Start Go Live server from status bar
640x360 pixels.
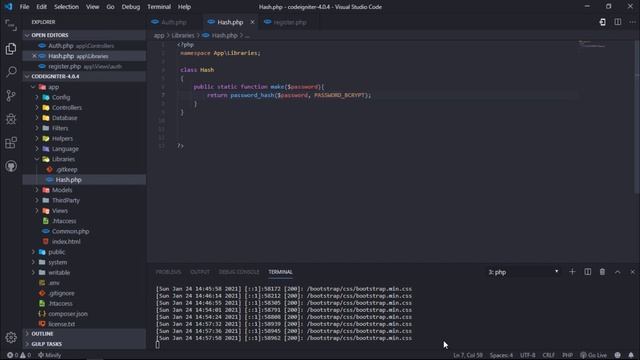(x=593, y=355)
